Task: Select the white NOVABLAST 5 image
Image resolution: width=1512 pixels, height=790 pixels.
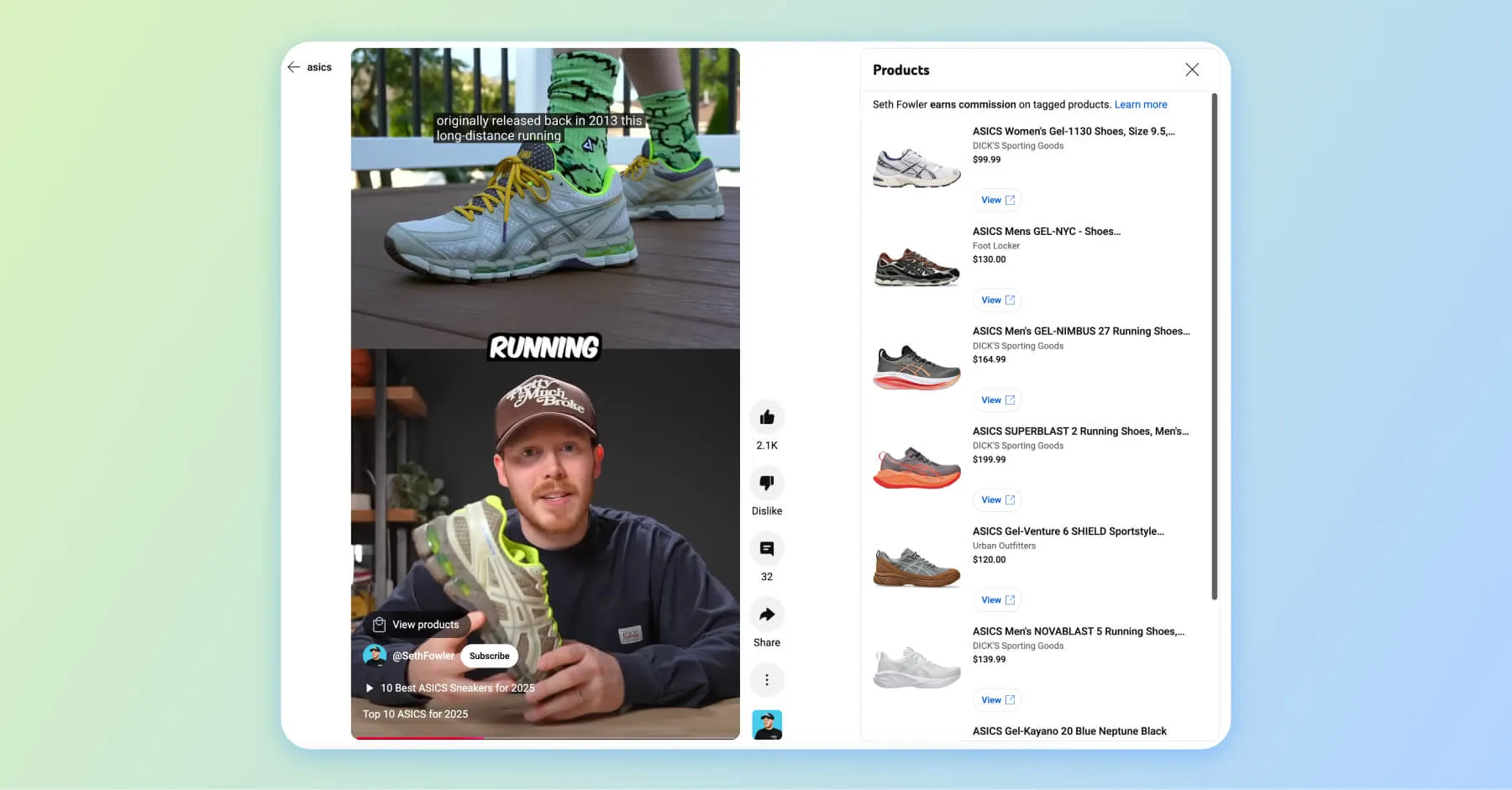Action: (x=916, y=667)
